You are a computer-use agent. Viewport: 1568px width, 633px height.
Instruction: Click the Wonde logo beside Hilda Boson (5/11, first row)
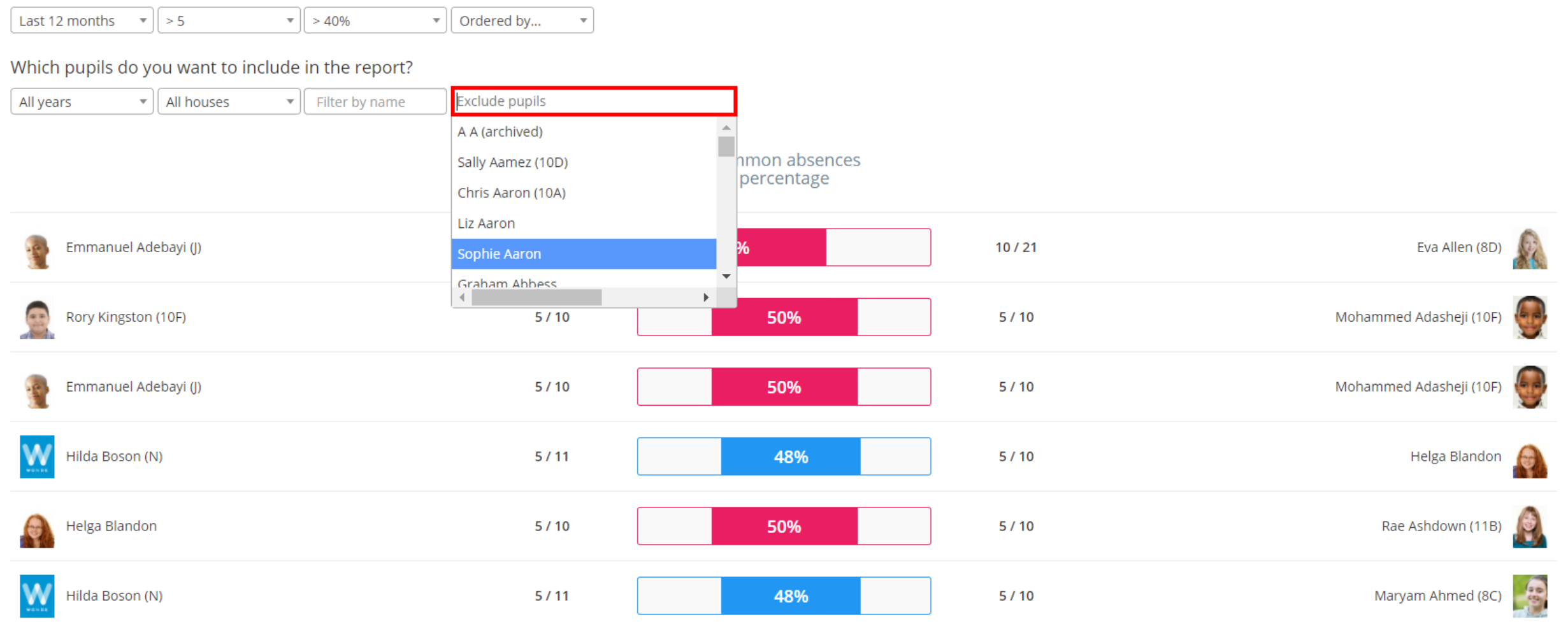click(x=37, y=457)
